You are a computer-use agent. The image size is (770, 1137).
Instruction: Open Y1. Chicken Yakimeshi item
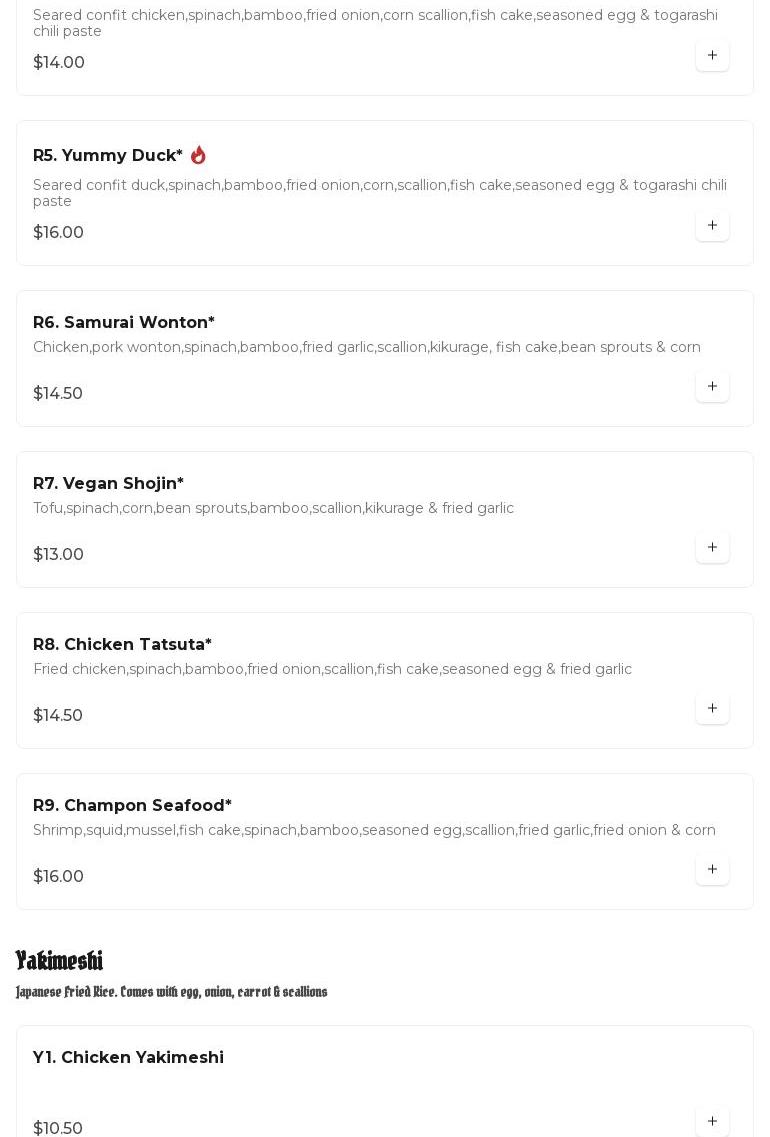[x=128, y=1058]
